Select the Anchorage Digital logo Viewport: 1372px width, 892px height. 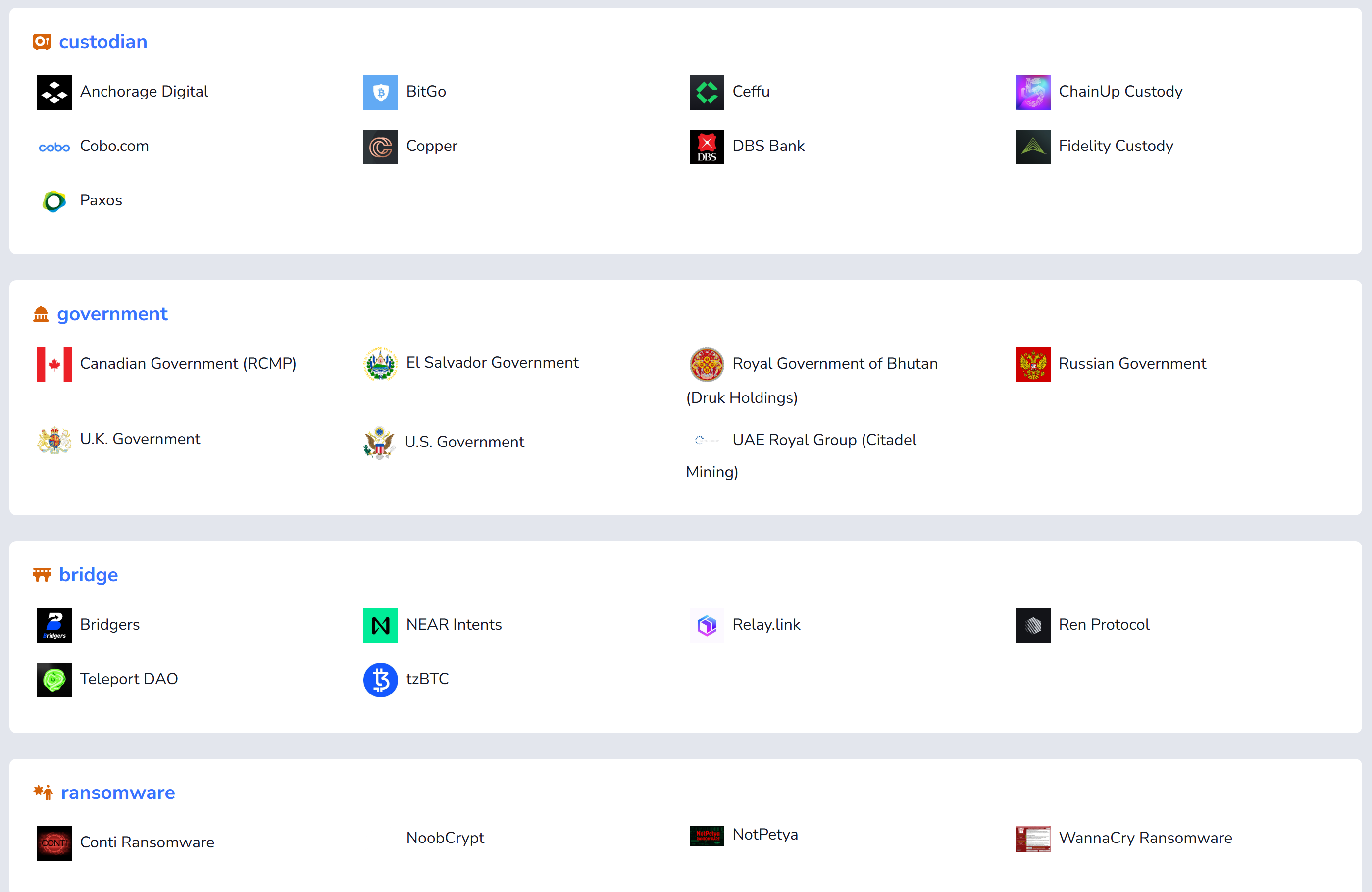(x=53, y=92)
